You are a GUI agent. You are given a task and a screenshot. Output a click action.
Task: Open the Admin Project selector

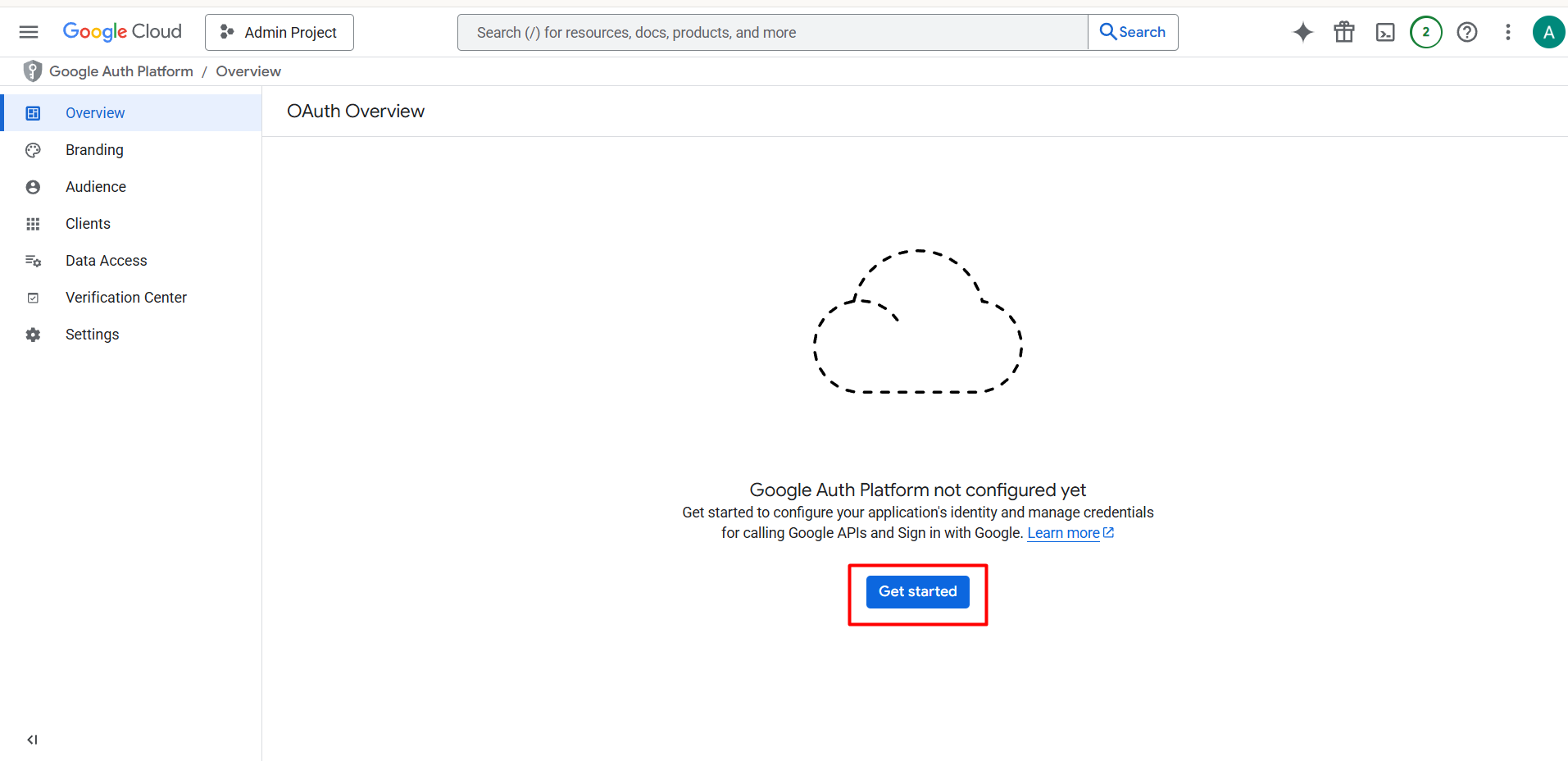(x=280, y=32)
